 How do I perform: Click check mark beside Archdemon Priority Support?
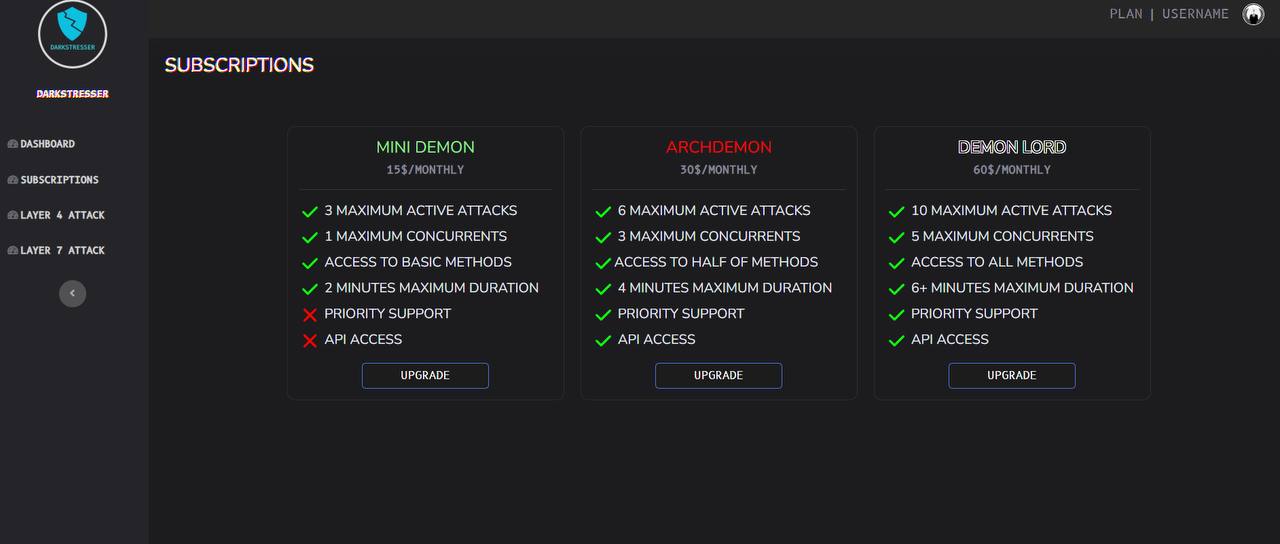[603, 315]
